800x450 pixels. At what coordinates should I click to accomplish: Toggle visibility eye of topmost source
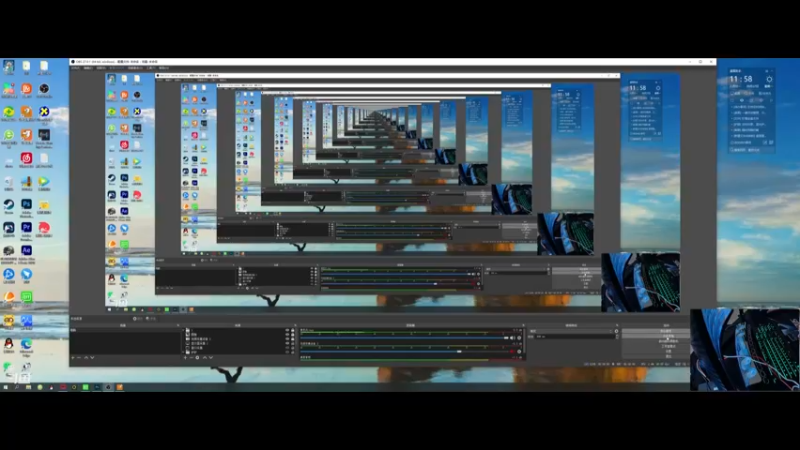click(x=287, y=330)
